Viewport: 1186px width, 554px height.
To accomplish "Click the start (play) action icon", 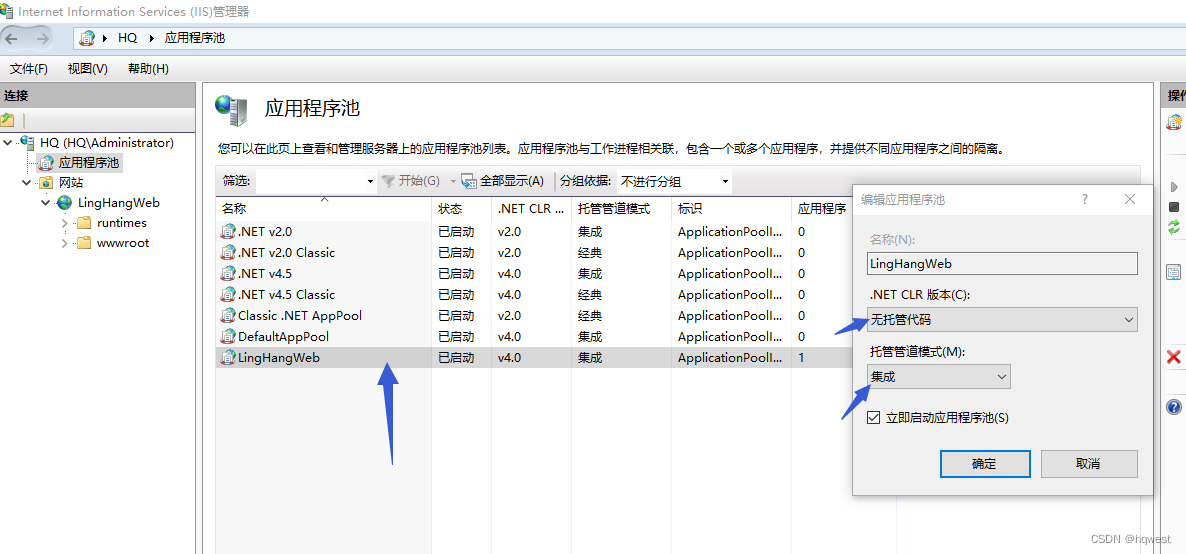I will click(1174, 186).
